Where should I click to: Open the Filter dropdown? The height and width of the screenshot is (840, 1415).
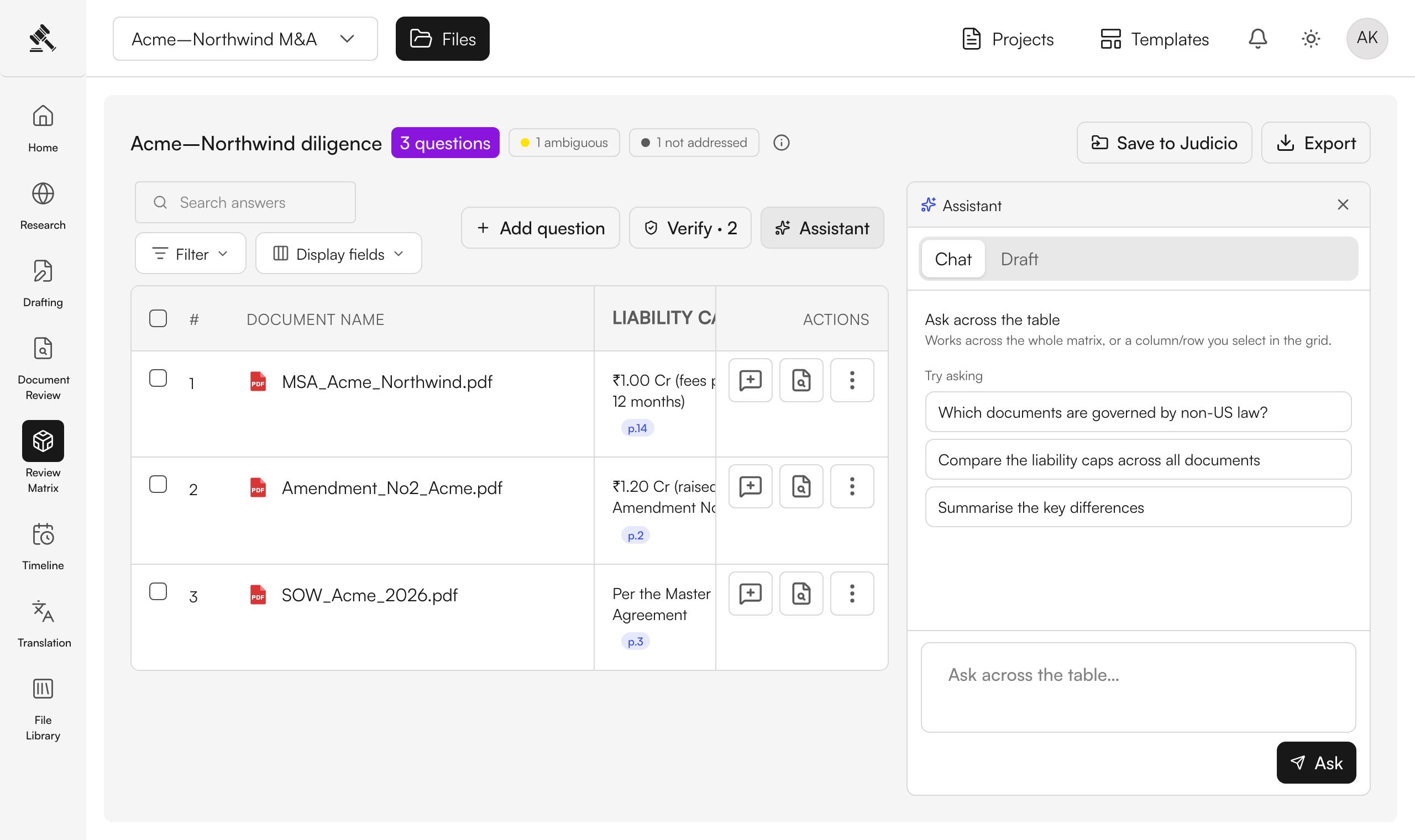(190, 254)
